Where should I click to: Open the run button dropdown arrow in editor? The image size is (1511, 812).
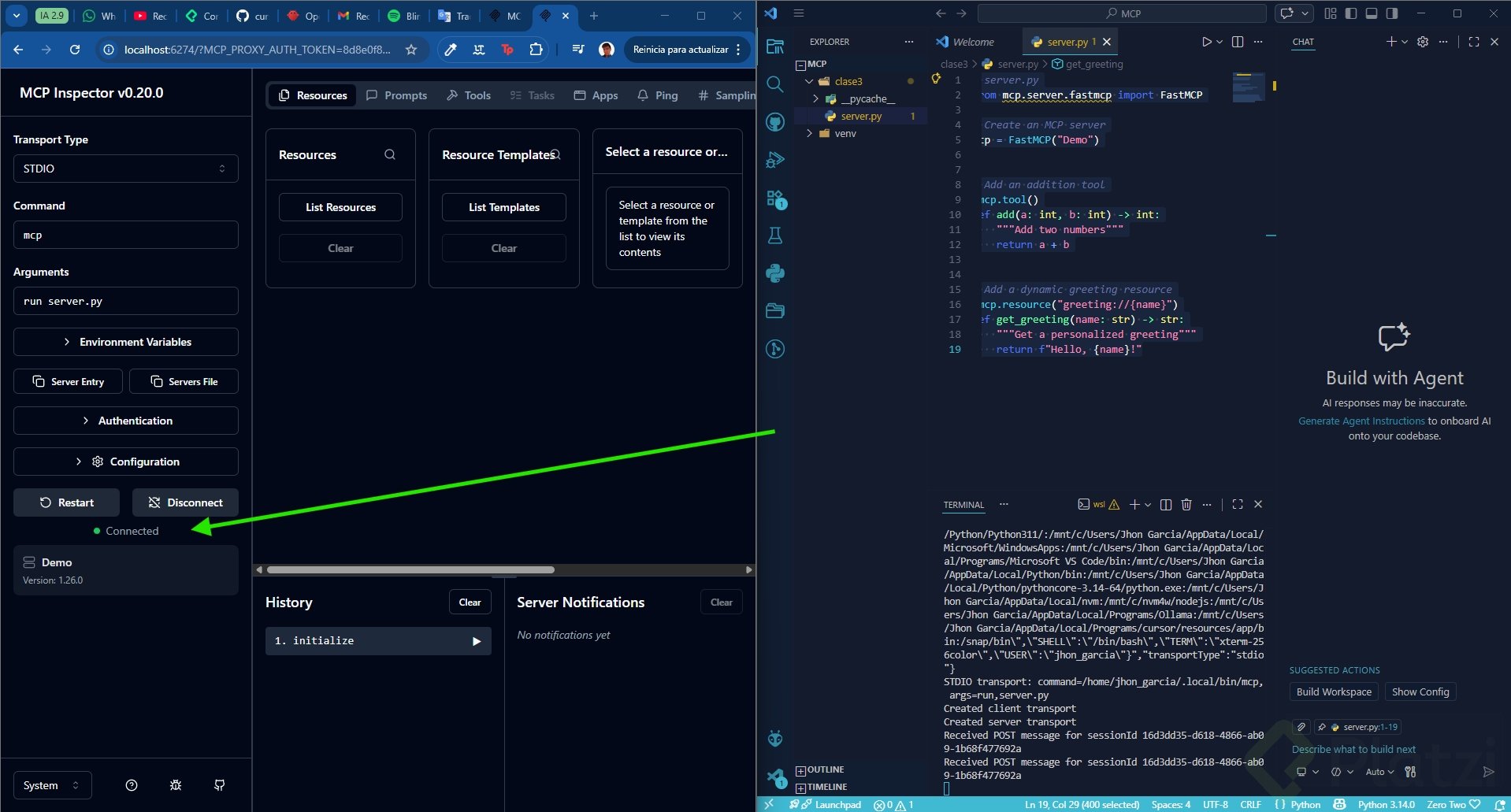(1220, 42)
